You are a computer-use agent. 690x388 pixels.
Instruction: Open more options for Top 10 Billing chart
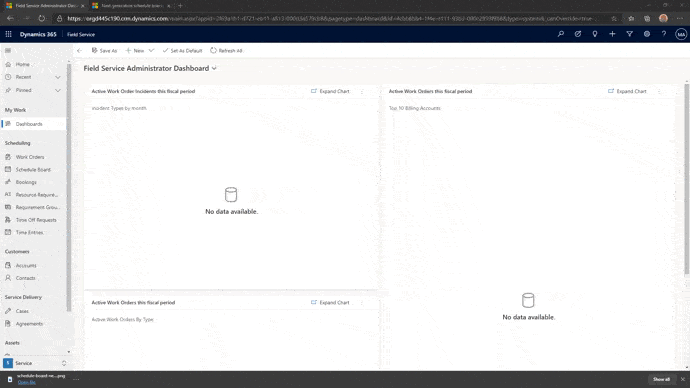pos(659,92)
